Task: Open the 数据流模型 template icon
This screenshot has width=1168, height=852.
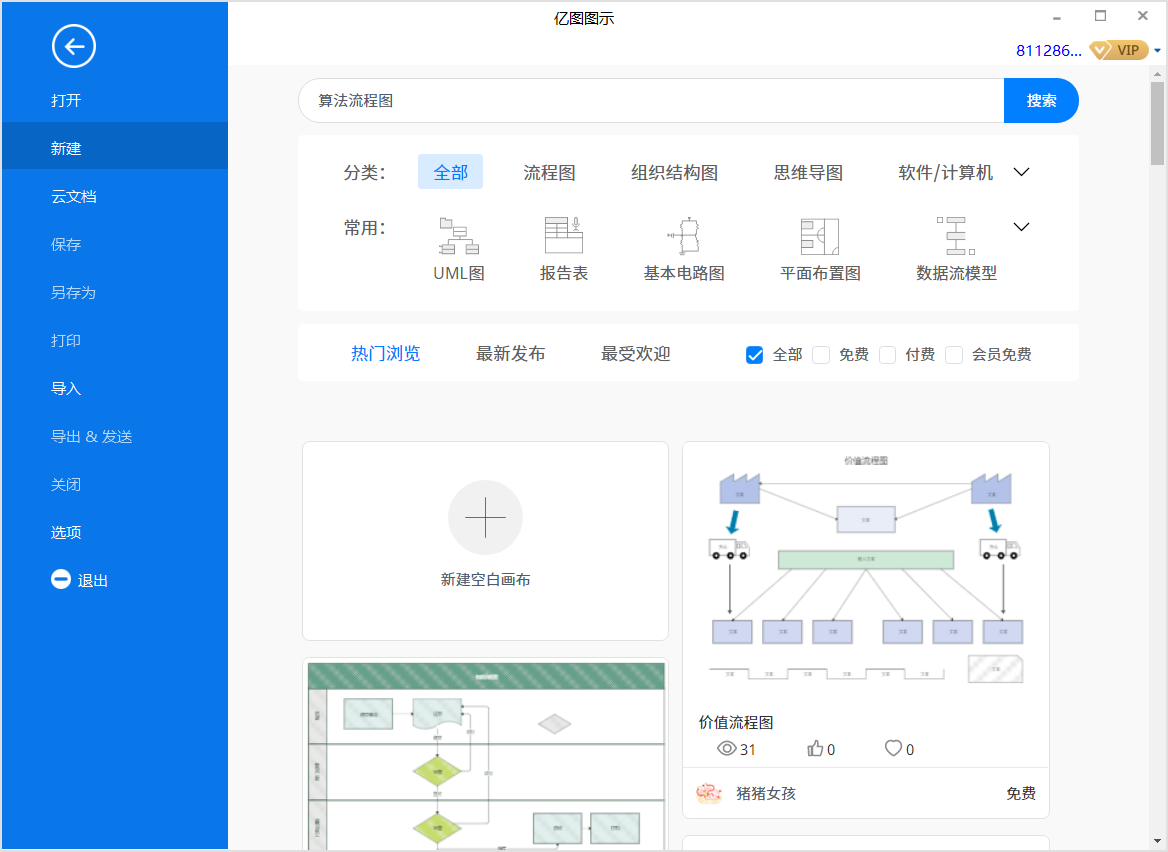Action: pos(956,235)
